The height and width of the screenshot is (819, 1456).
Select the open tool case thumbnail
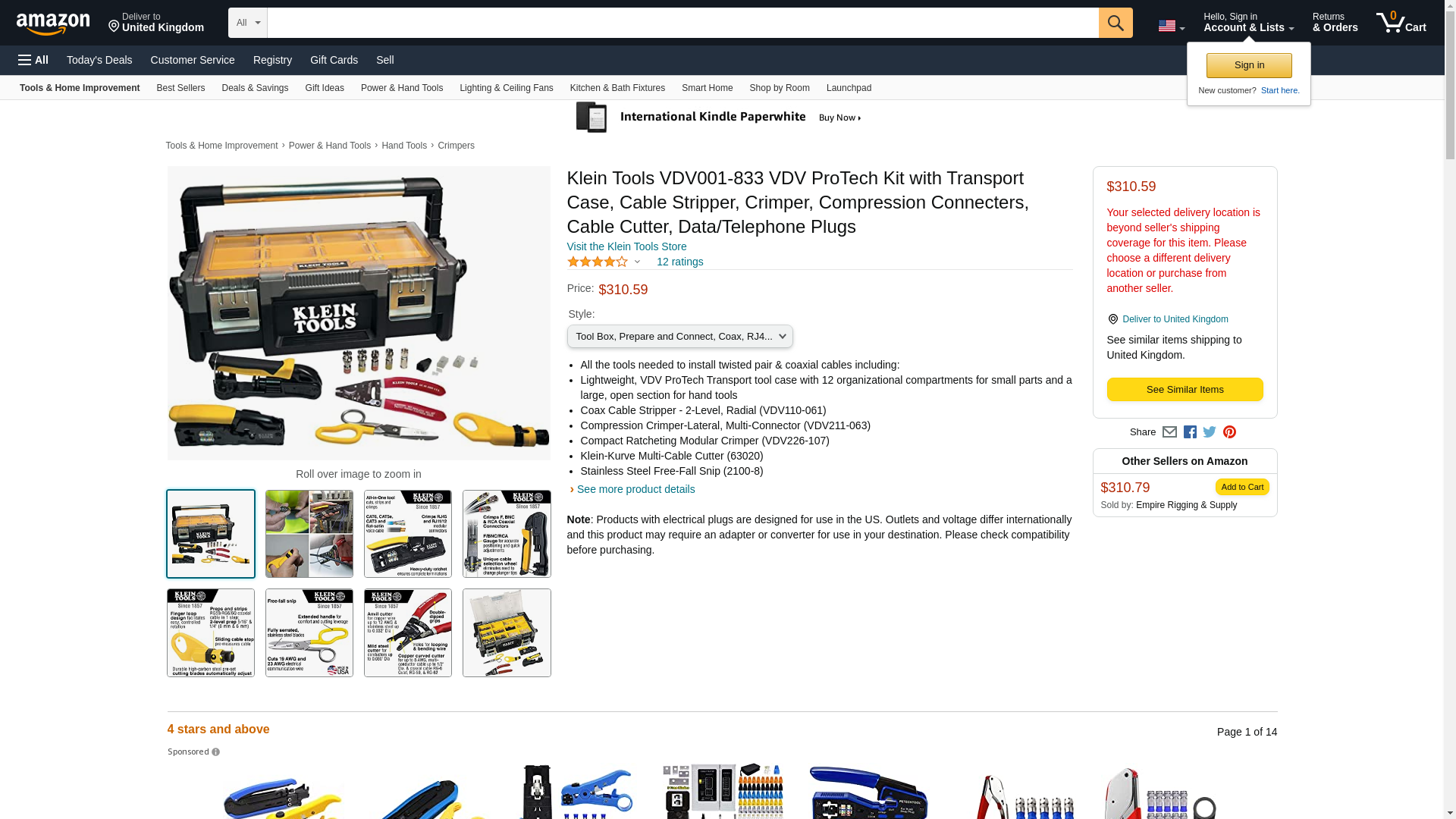507,633
